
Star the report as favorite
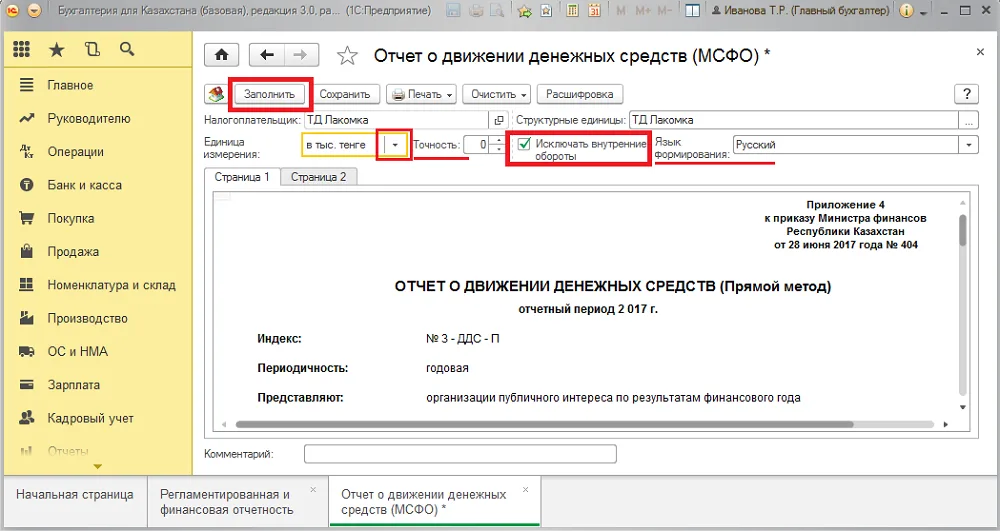[x=347, y=55]
